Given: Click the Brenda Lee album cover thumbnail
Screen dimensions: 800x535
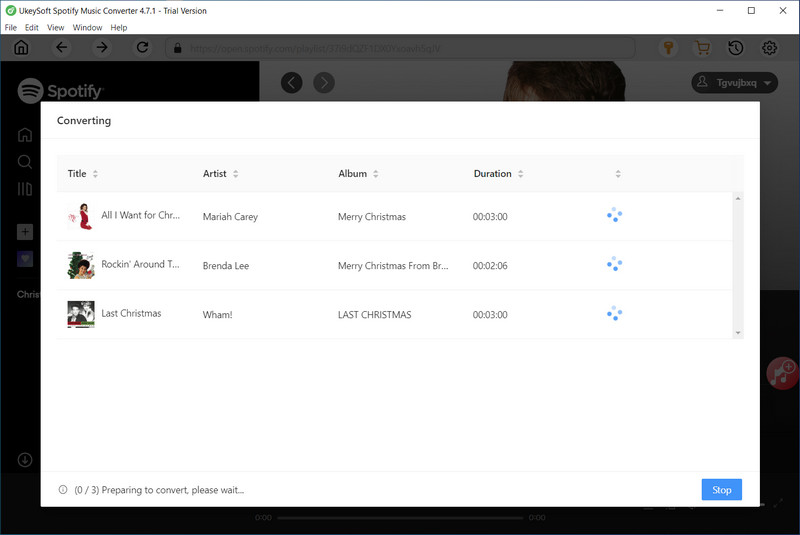Looking at the screenshot, I should pyautogui.click(x=81, y=265).
